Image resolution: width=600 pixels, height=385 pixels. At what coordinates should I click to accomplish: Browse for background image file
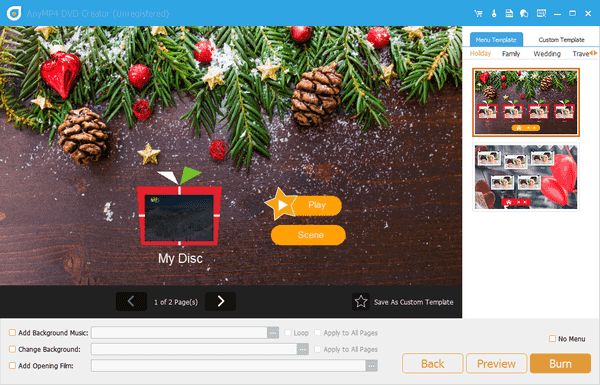pyautogui.click(x=303, y=349)
